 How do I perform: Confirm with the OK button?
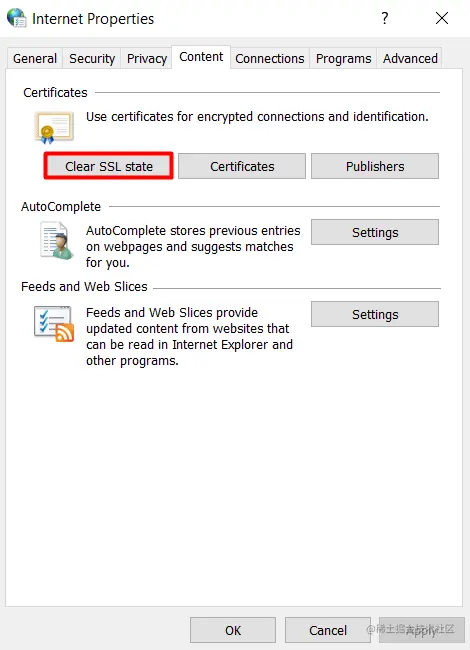(x=233, y=630)
